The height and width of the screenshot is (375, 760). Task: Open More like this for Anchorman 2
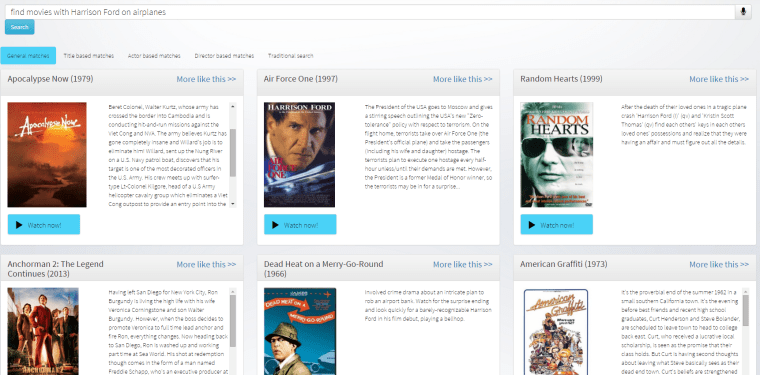(x=206, y=265)
